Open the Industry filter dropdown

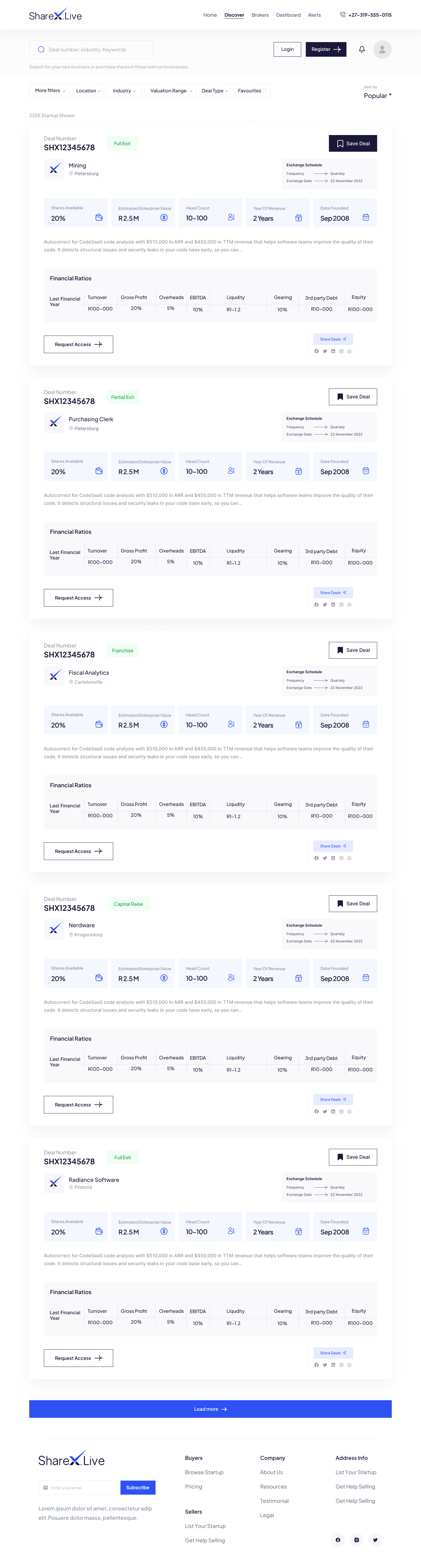click(x=124, y=91)
